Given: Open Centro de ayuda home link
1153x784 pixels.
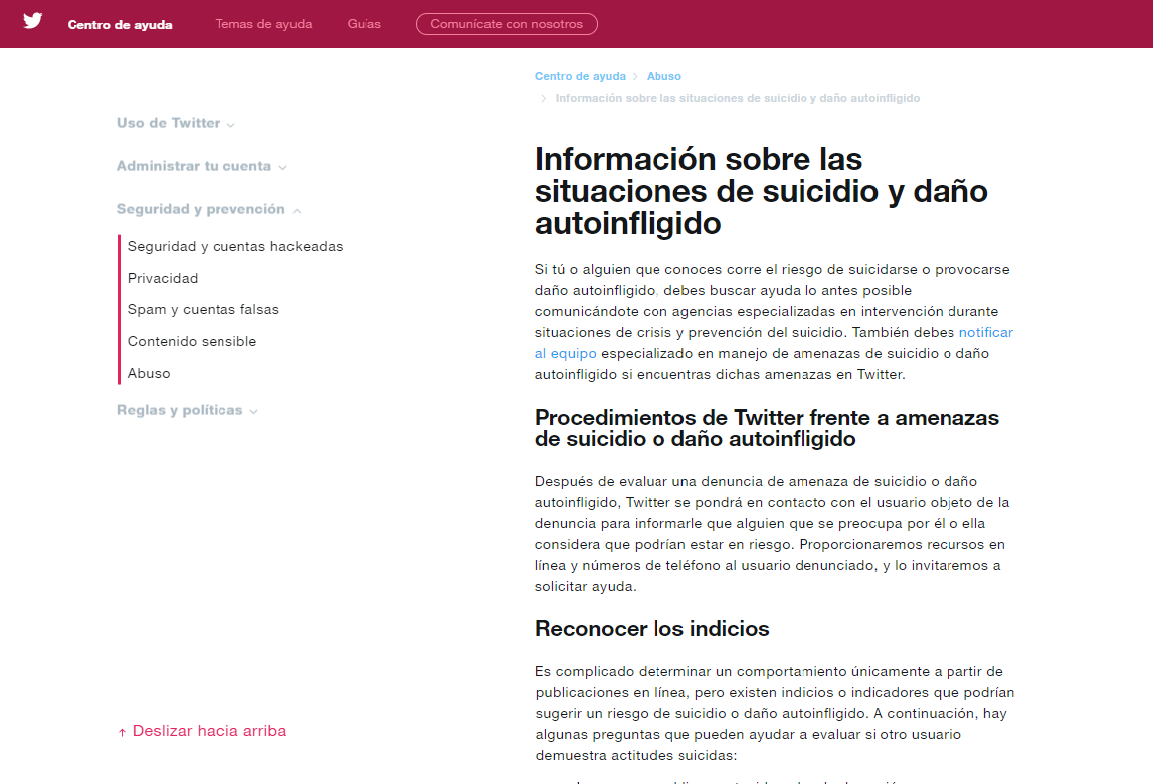Looking at the screenshot, I should tap(120, 24).
